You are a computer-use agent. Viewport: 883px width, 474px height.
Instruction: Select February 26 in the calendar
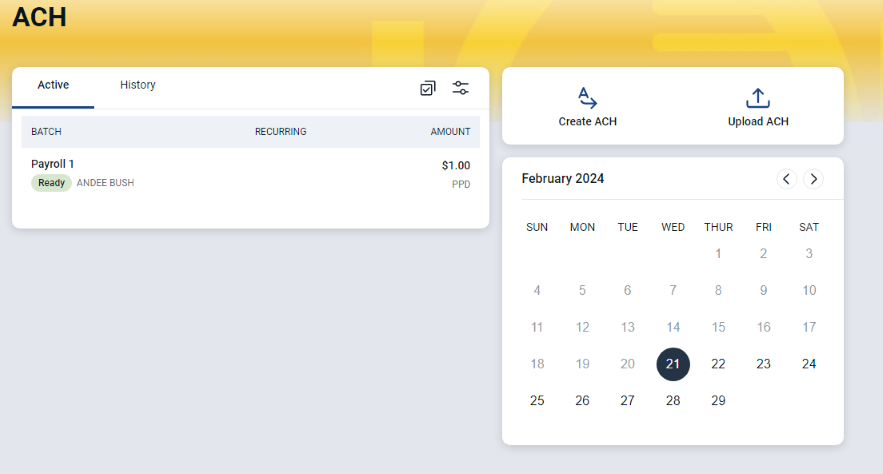coord(582,401)
